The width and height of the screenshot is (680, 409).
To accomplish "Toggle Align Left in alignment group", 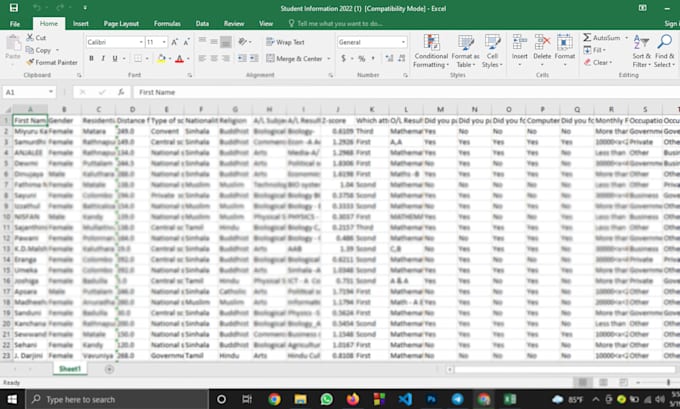I will (x=202, y=59).
